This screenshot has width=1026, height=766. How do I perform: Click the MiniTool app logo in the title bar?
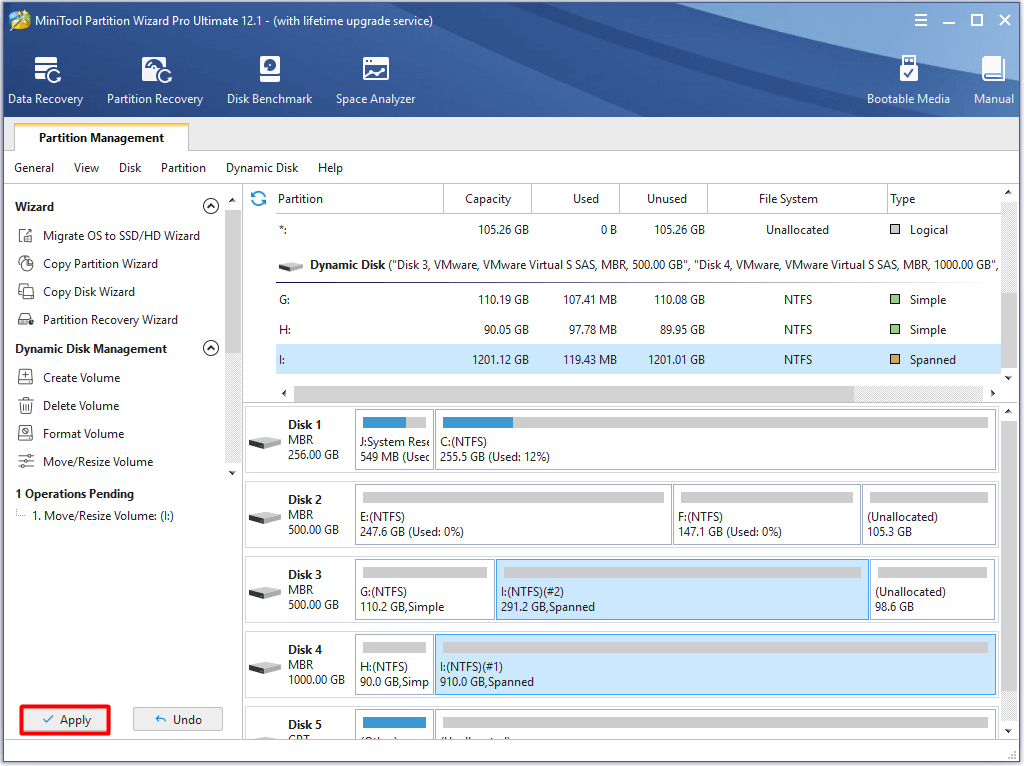tap(19, 20)
